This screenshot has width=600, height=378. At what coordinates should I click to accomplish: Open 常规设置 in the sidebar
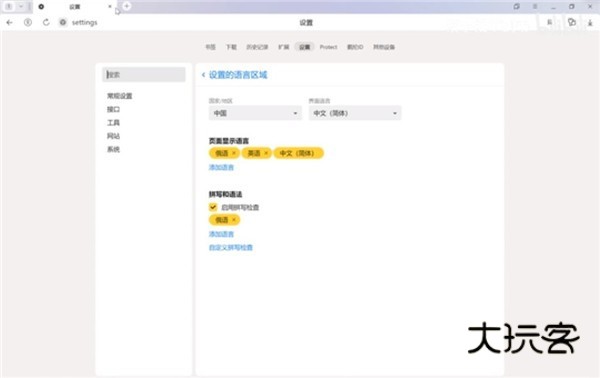coord(119,96)
